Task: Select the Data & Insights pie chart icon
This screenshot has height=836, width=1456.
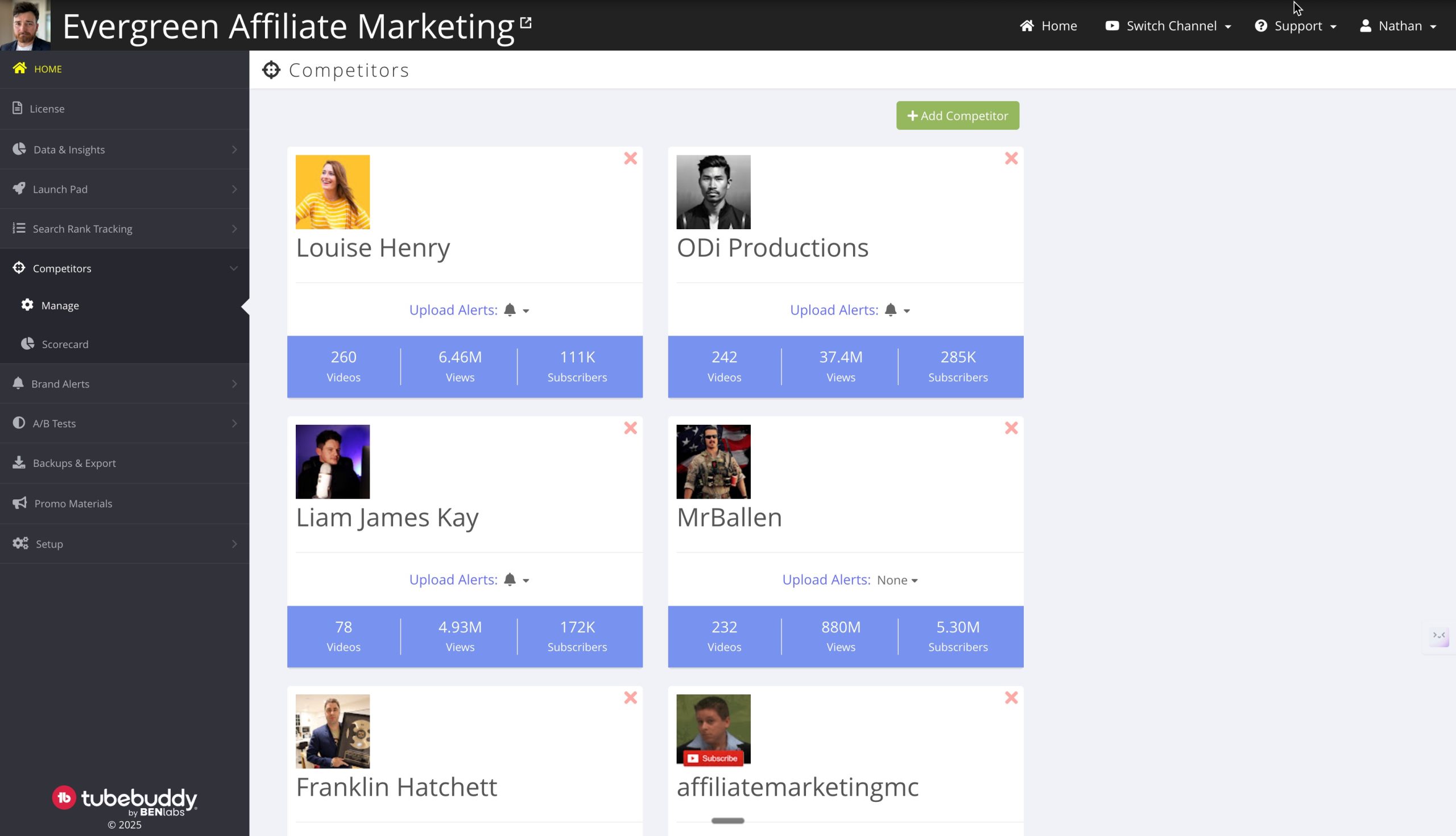Action: point(19,148)
